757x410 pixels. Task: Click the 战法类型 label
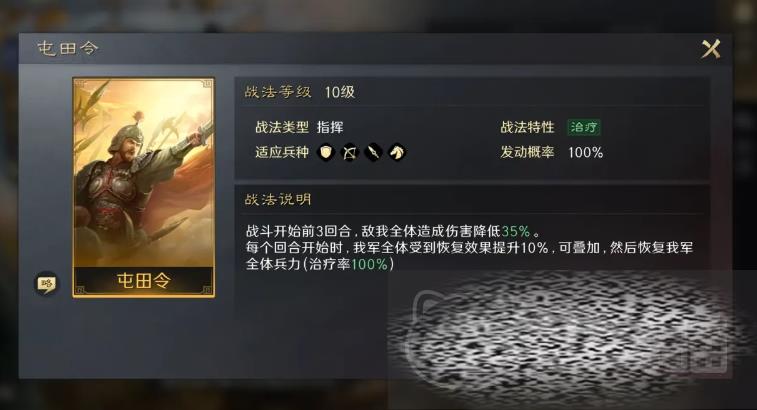[x=282, y=127]
